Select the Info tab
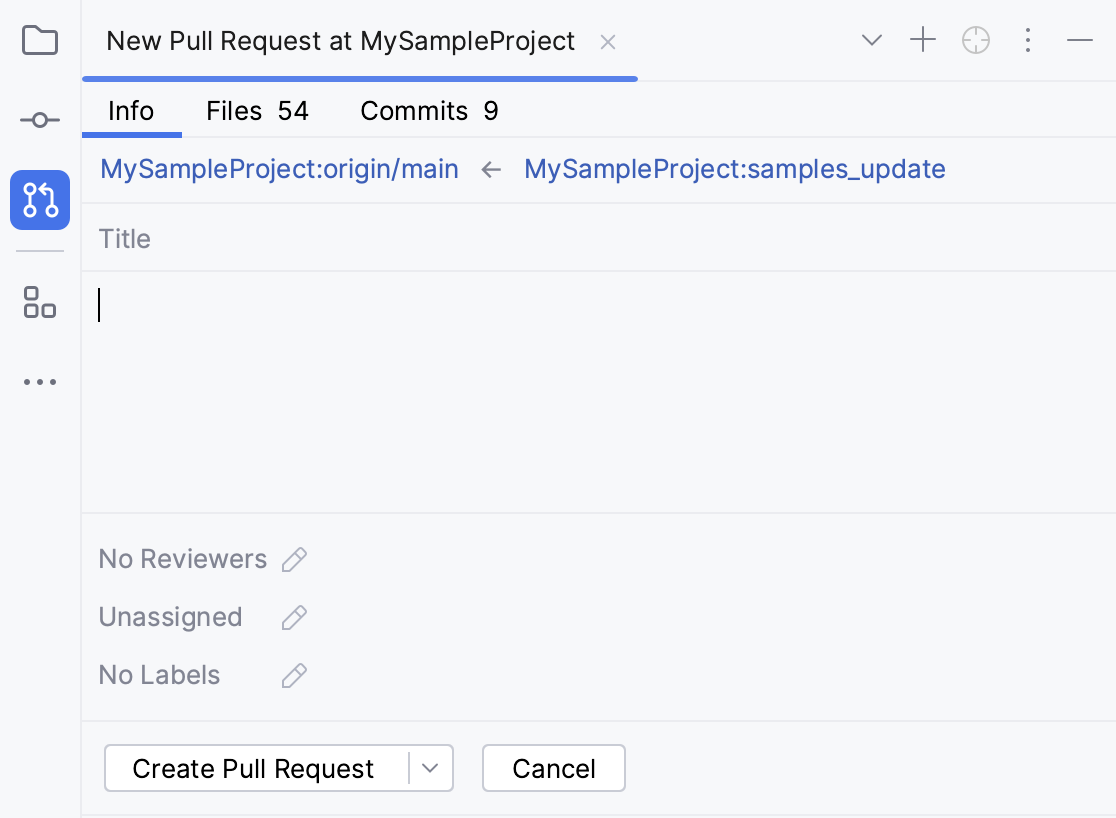The width and height of the screenshot is (1116, 818). pyautogui.click(x=131, y=111)
